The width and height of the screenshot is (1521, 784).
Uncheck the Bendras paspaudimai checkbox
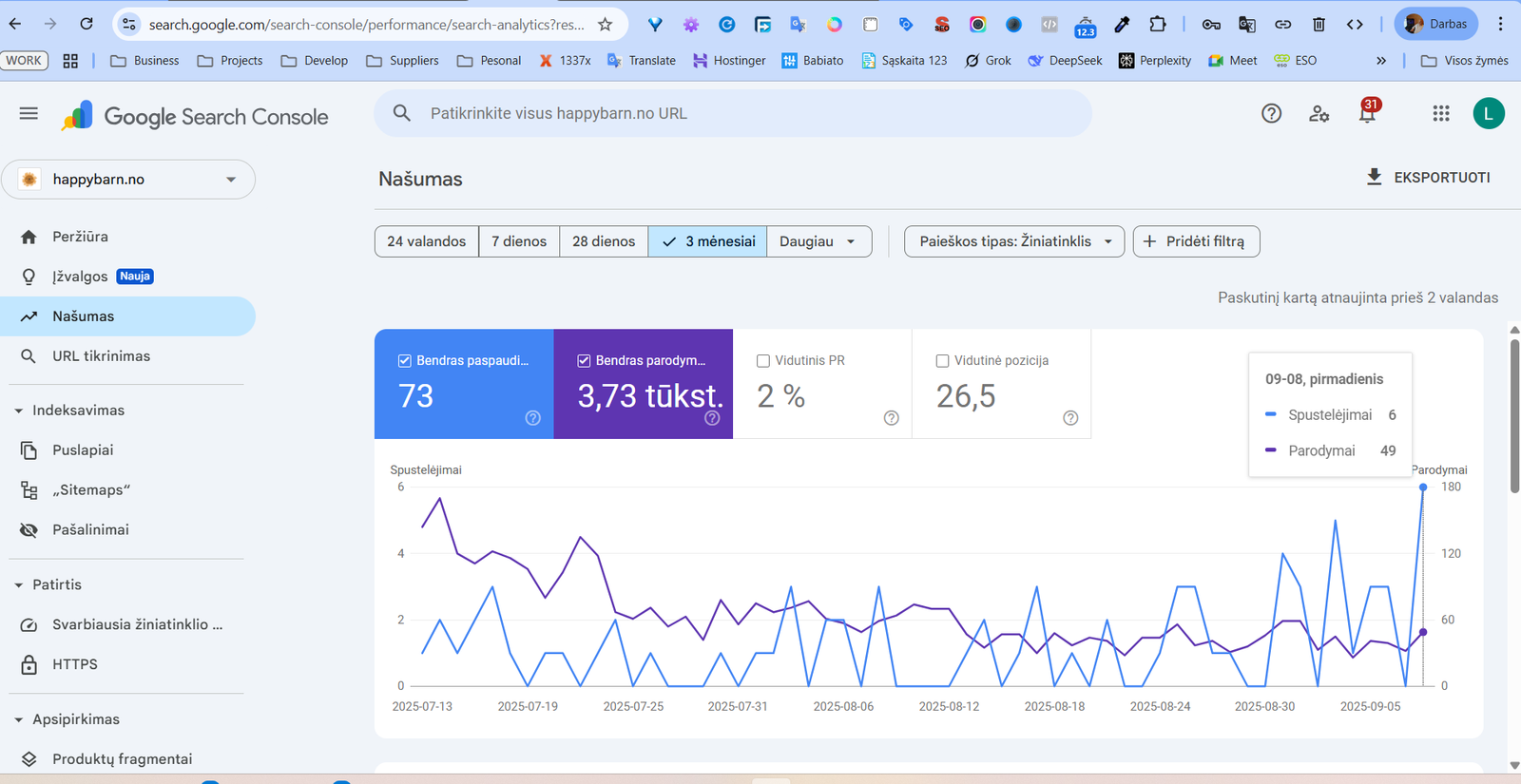pos(404,361)
